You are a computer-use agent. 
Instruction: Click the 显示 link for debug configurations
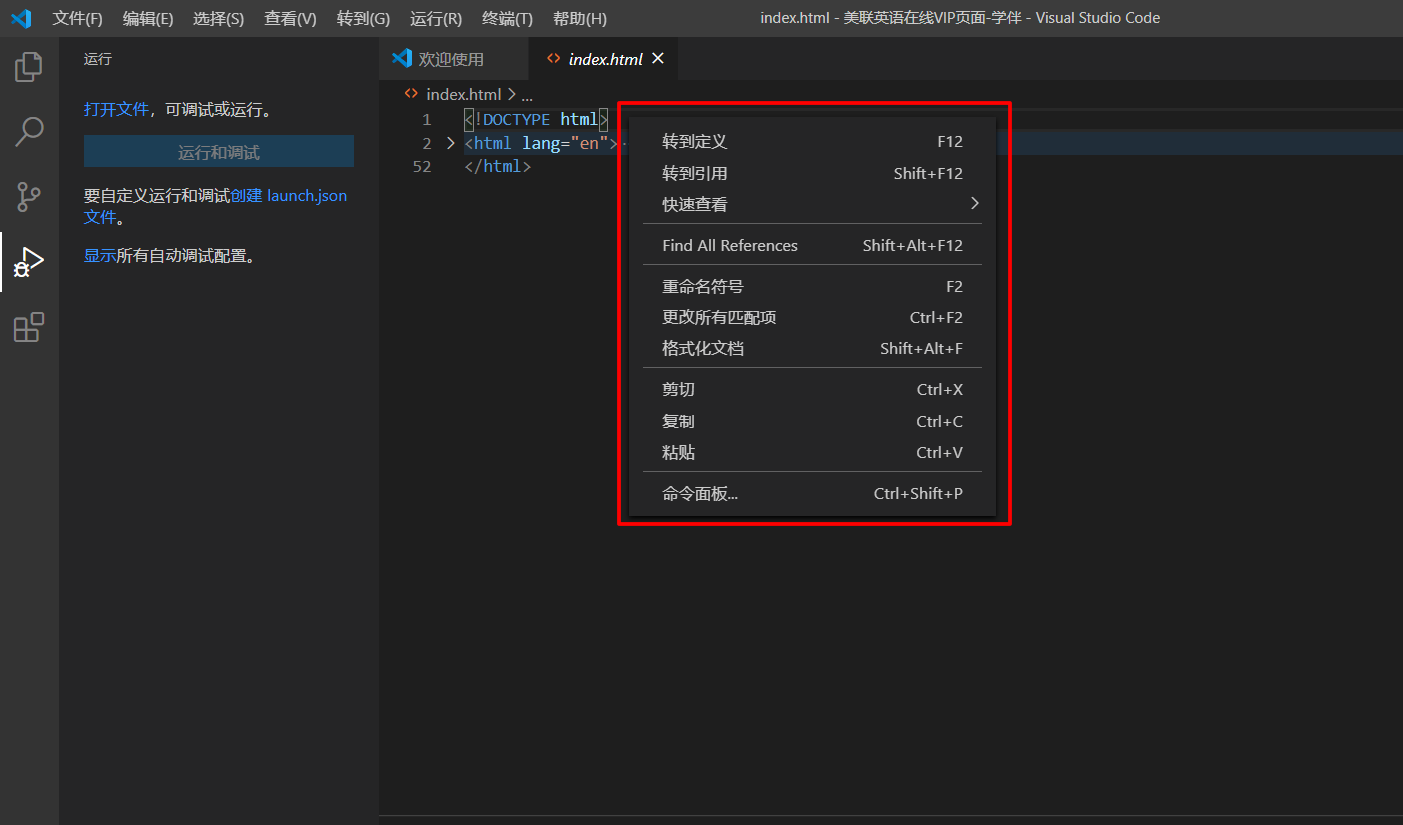coord(100,256)
